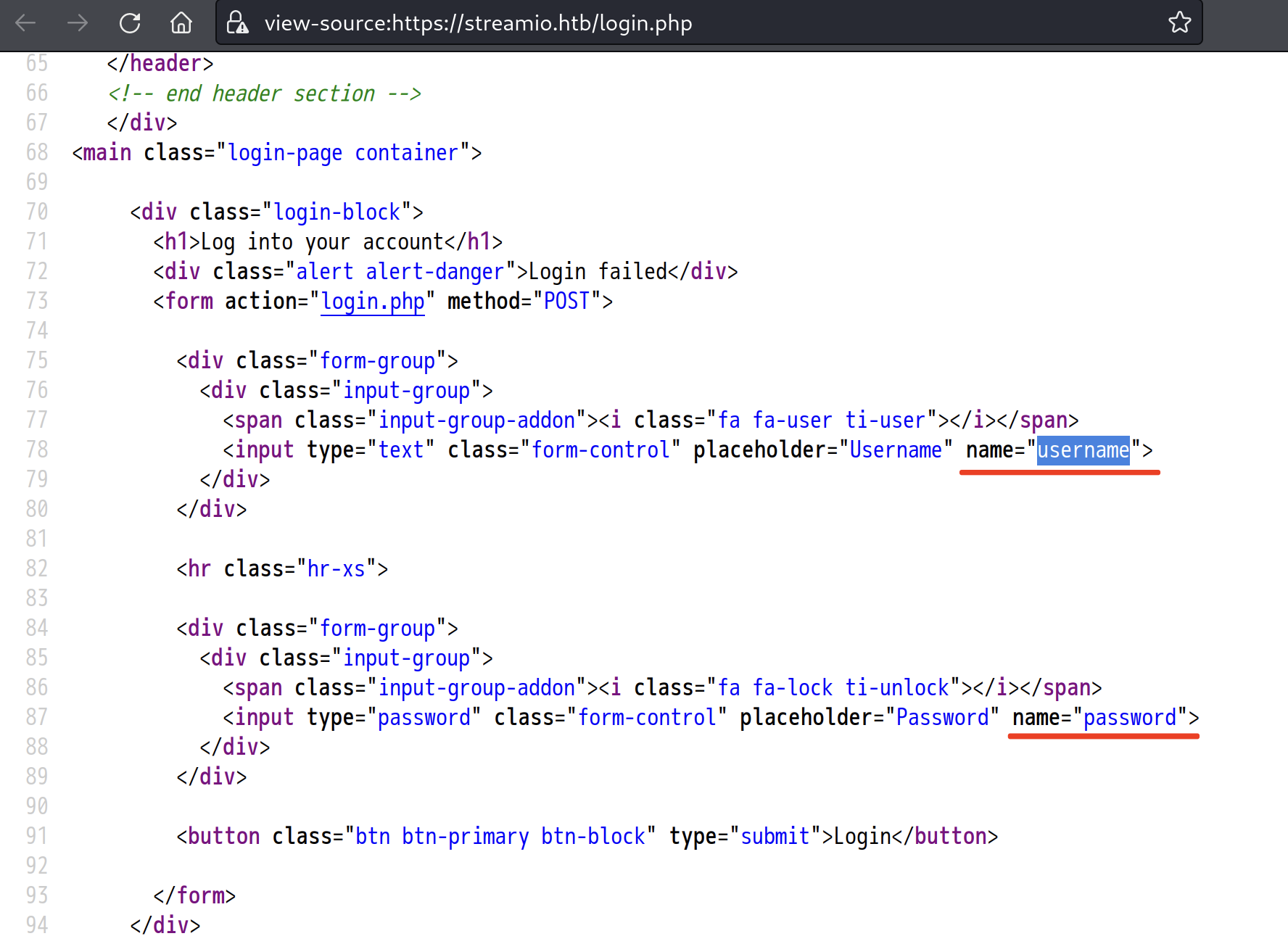Click the browser Forward arrow
Viewport: 1288px width, 944px height.
coord(78,23)
